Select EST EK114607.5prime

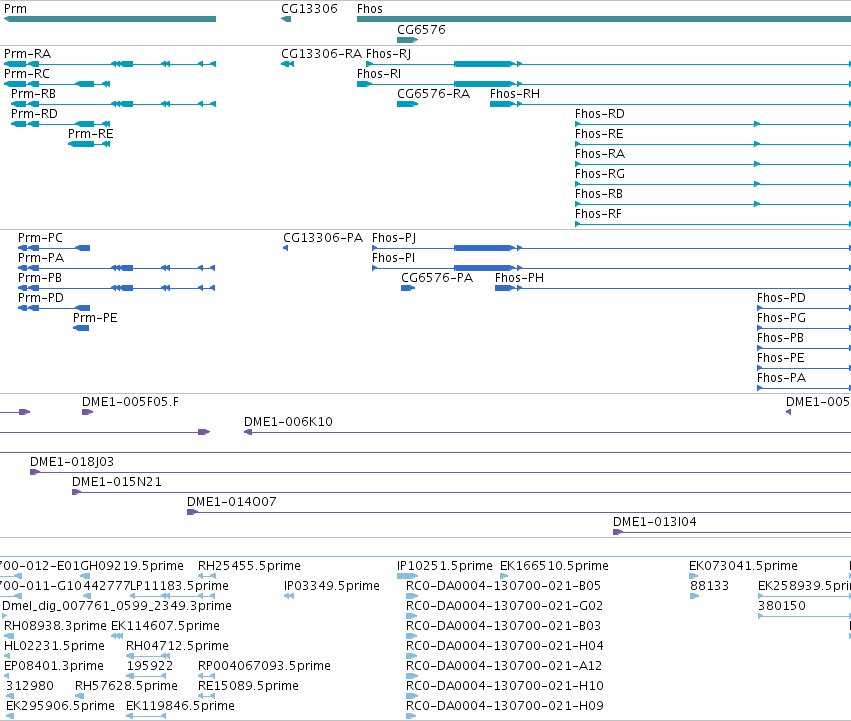[117, 636]
